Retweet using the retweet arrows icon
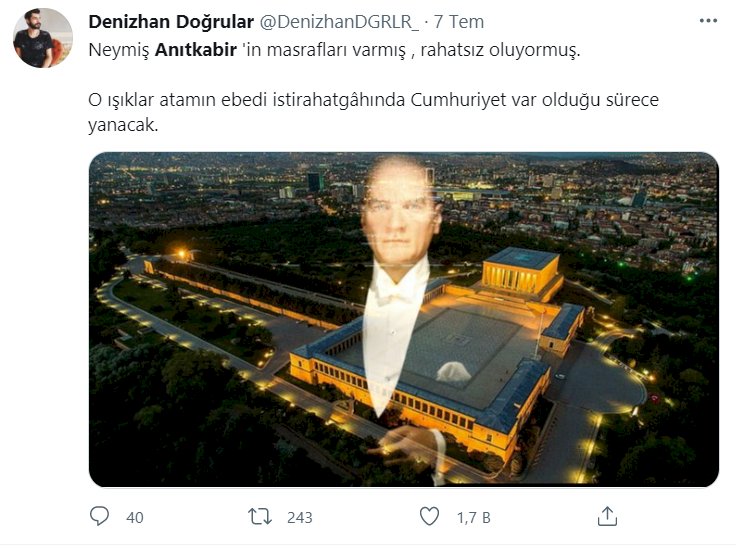The image size is (736, 551). [260, 517]
